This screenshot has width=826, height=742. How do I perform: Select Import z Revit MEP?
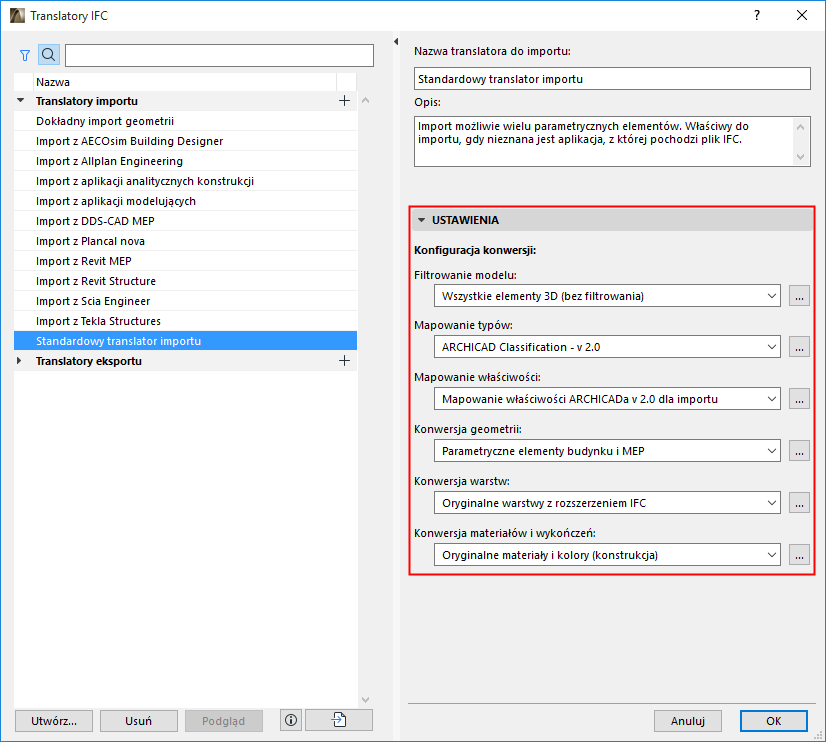(x=185, y=261)
